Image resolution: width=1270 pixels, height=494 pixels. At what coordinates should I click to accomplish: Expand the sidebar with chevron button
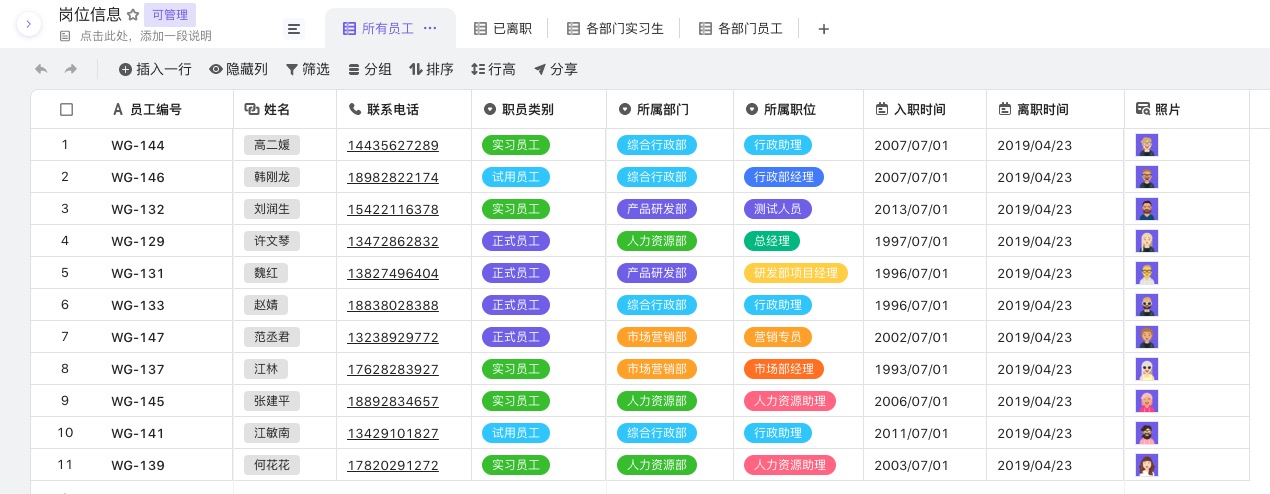pos(29,24)
